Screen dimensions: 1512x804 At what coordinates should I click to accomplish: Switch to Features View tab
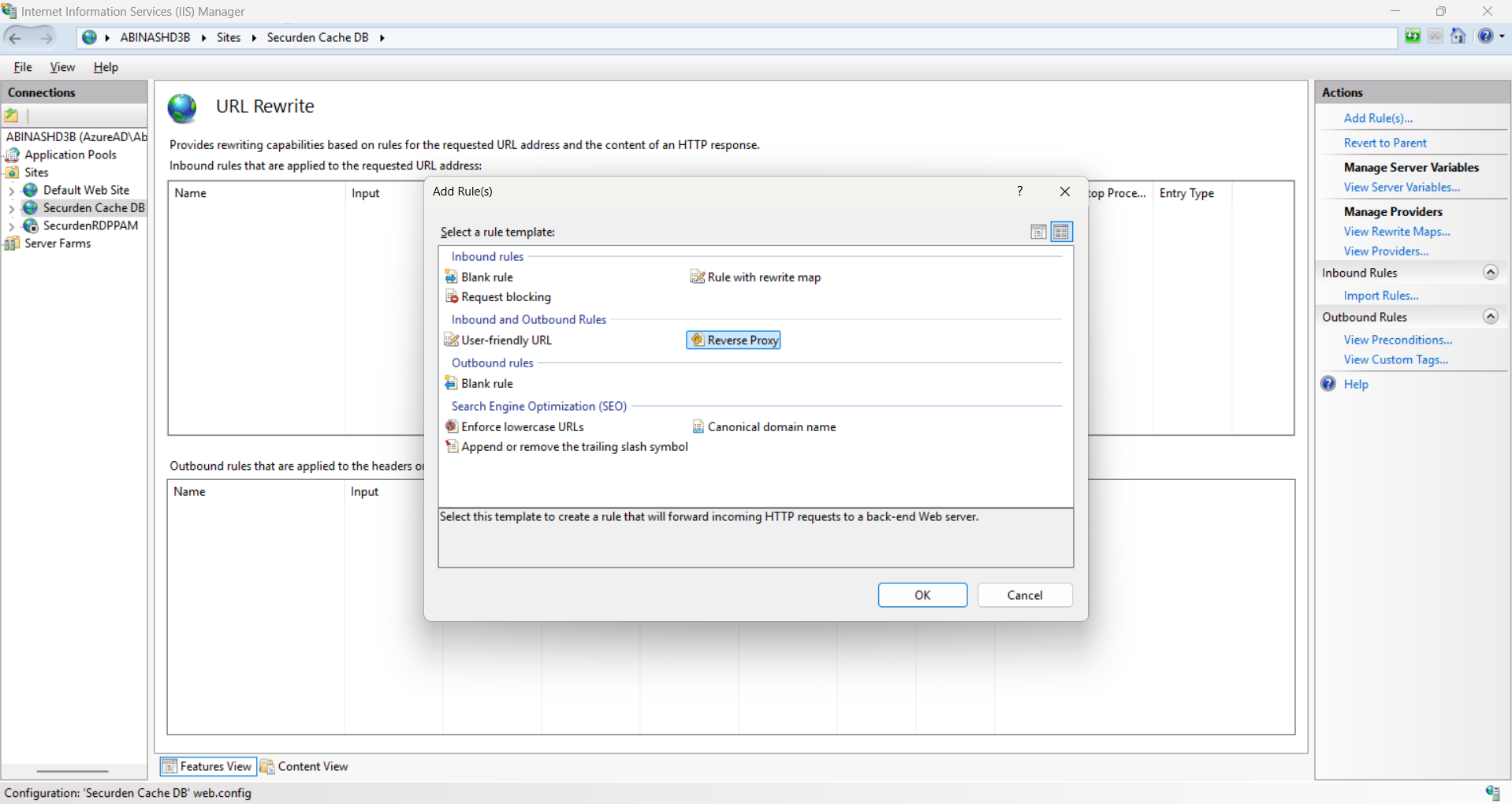[x=208, y=766]
